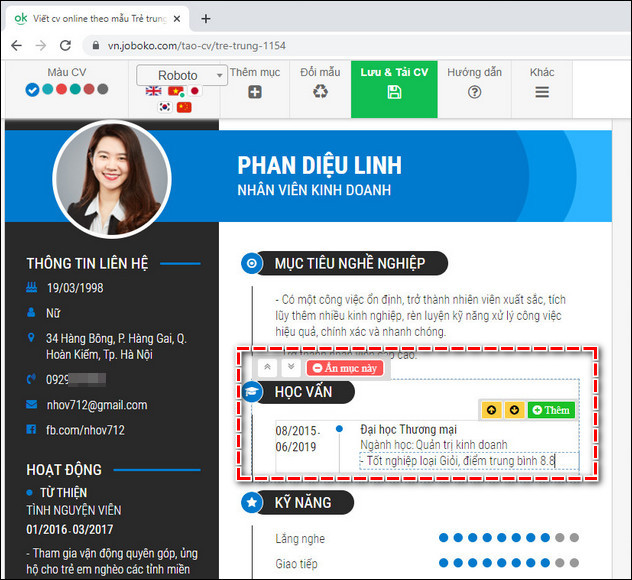Click 'Đại học Thương mại' school name
Image resolution: width=632 pixels, height=580 pixels.
408,429
